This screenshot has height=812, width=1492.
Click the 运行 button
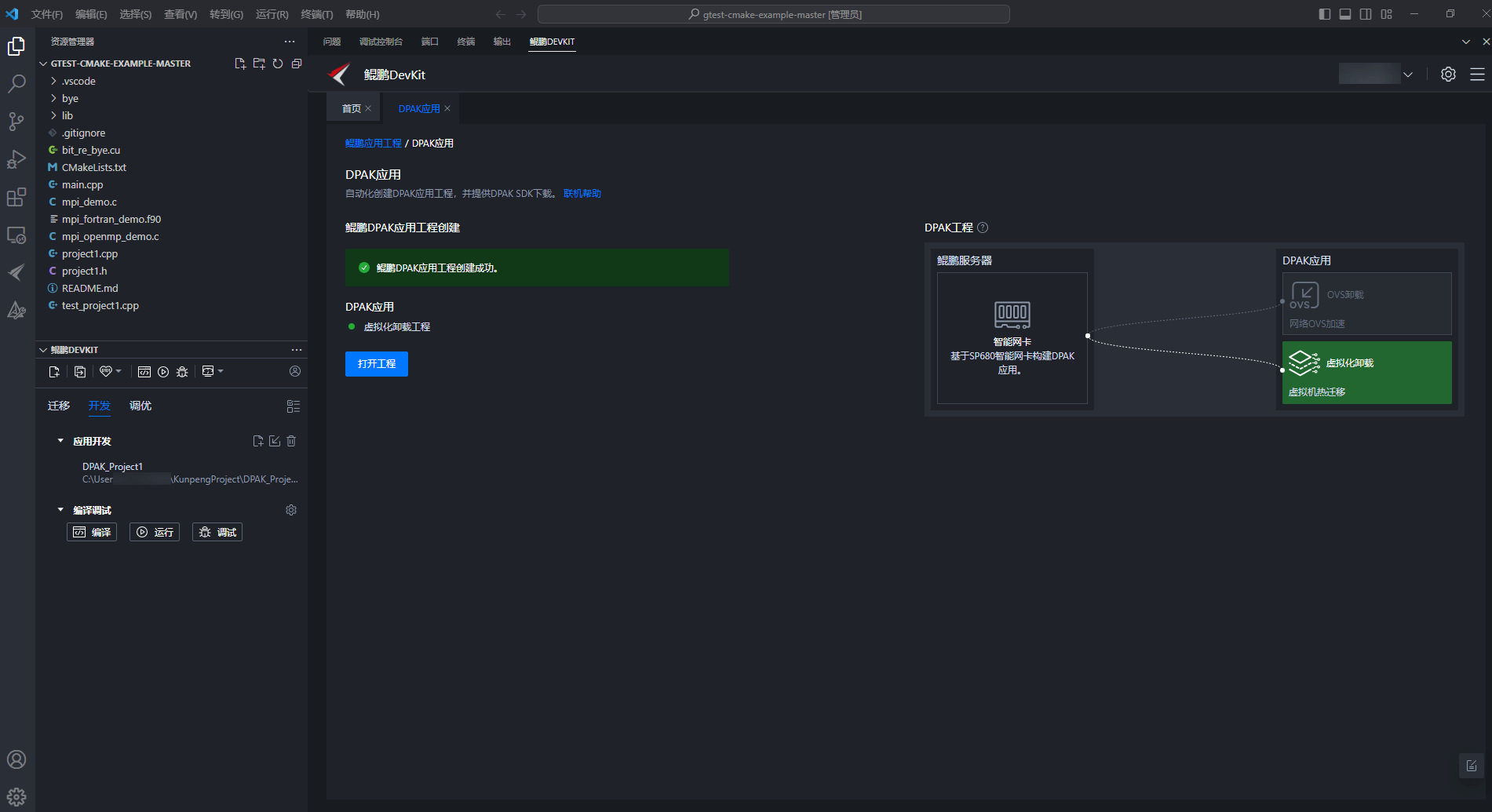(x=155, y=532)
